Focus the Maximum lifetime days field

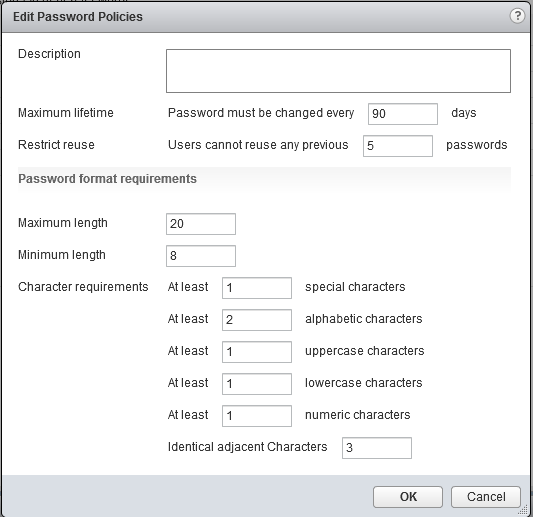(x=403, y=114)
